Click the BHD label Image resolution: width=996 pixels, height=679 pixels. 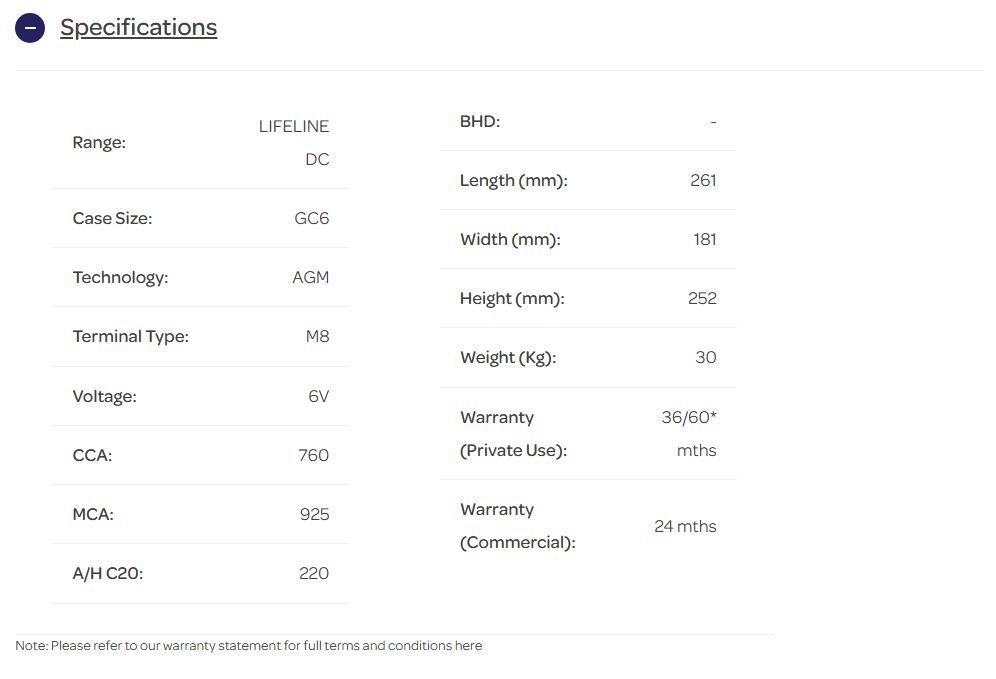tap(480, 122)
